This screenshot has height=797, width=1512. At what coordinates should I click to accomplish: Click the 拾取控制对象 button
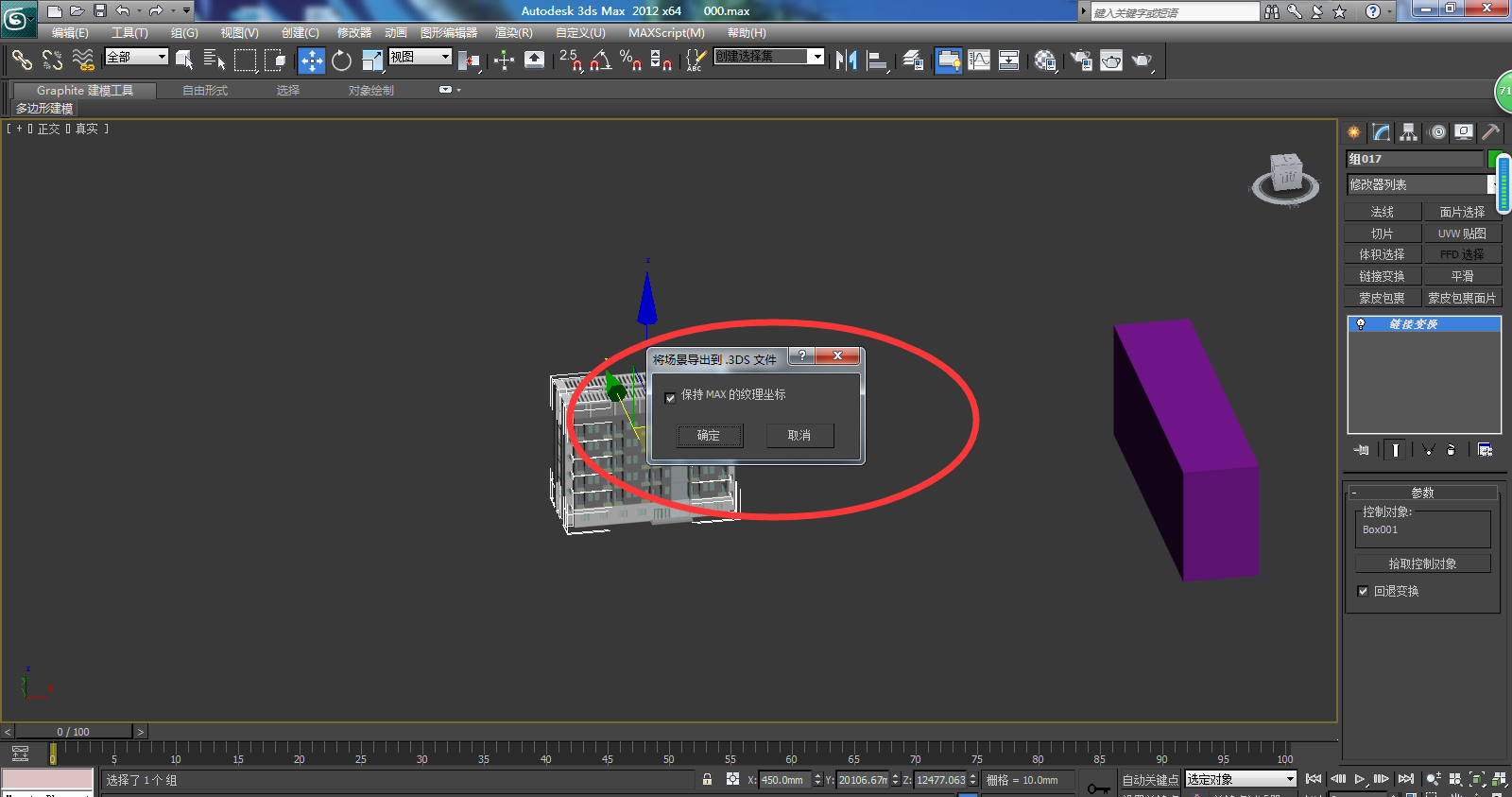[1422, 563]
